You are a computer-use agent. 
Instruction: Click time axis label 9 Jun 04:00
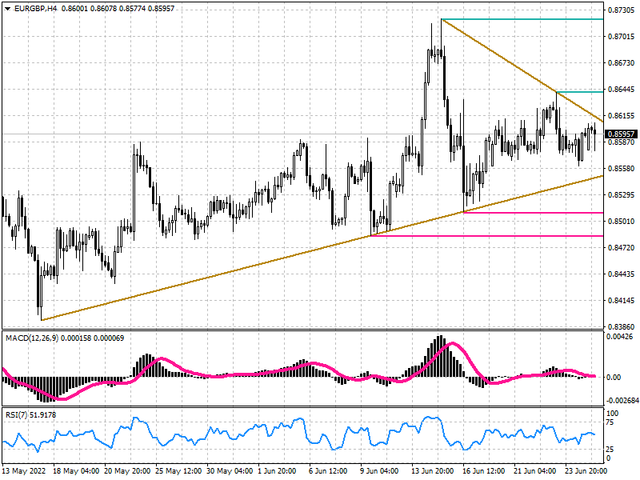tap(381, 471)
